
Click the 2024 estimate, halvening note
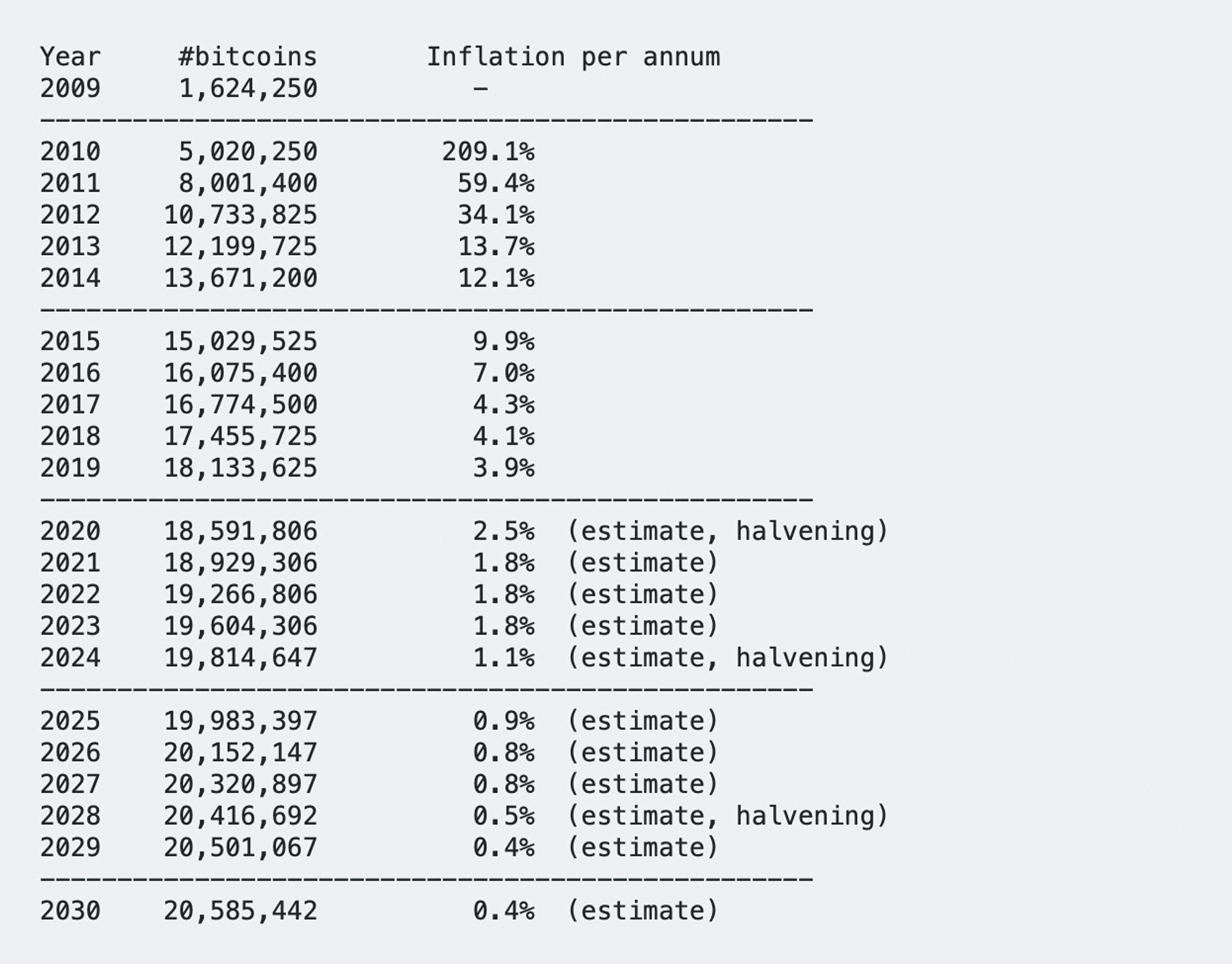click(727, 658)
